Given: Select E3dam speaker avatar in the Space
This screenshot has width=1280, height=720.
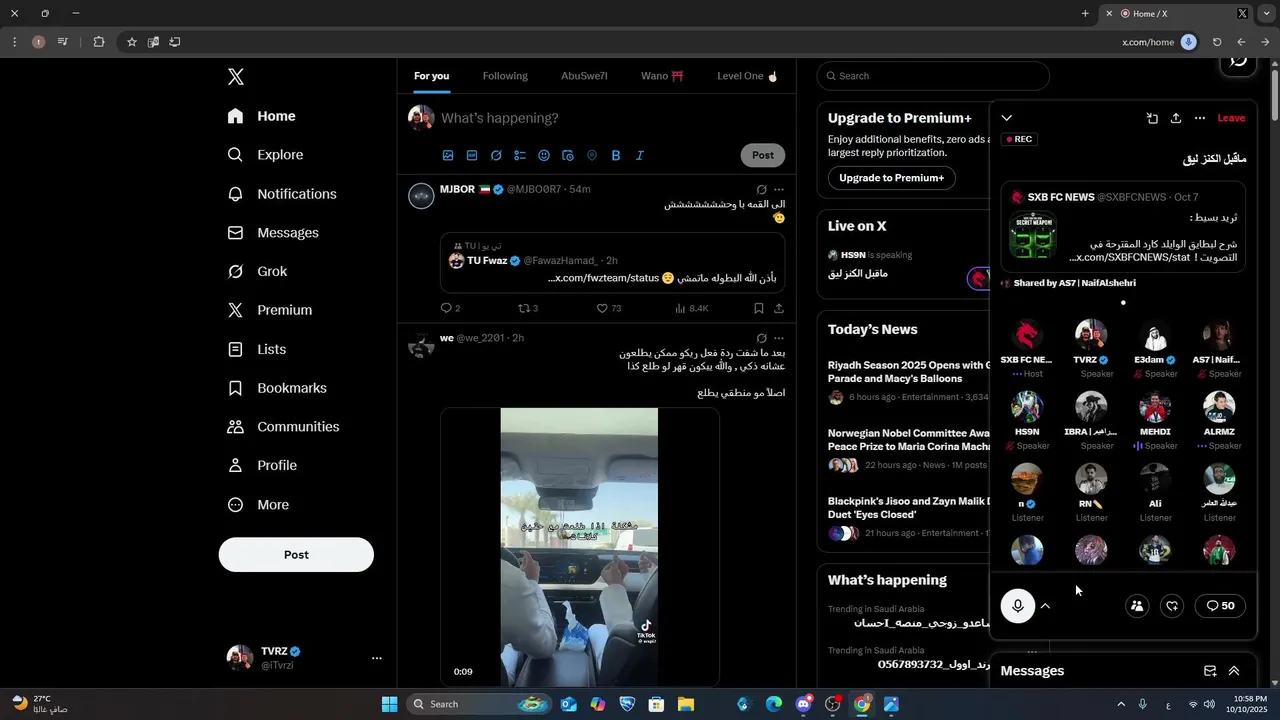Looking at the screenshot, I should pyautogui.click(x=1155, y=335).
